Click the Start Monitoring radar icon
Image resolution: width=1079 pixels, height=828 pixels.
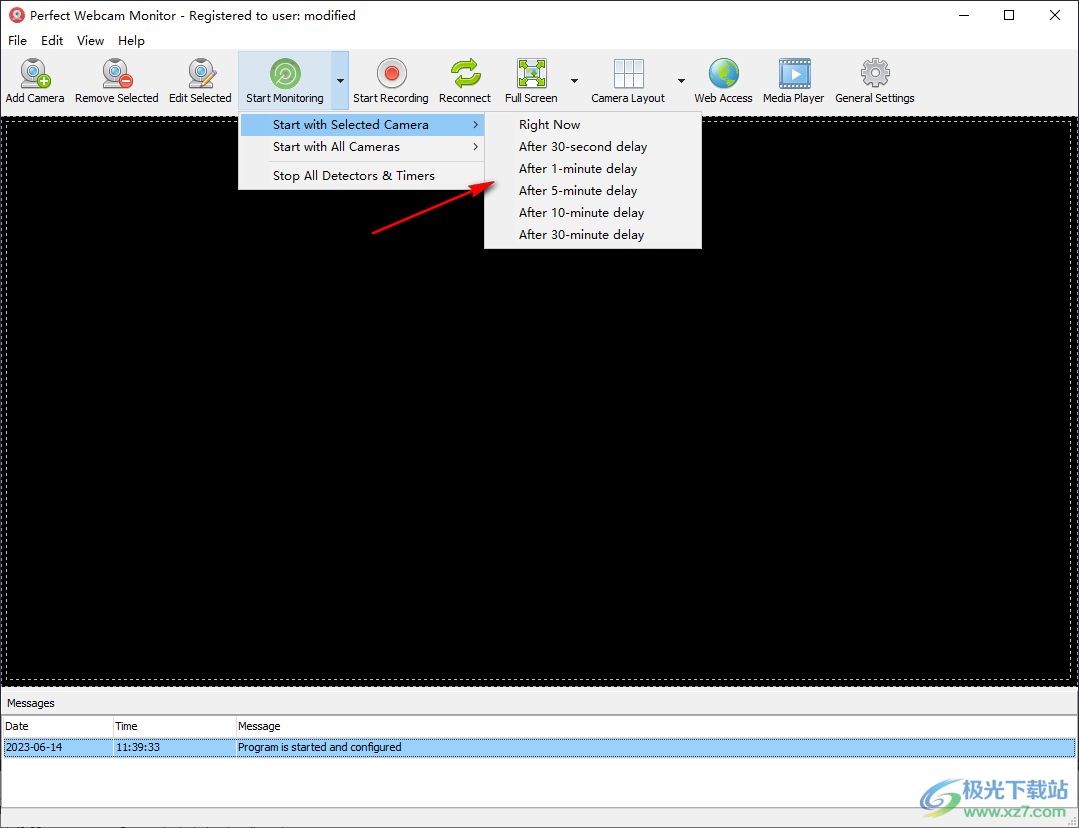pos(285,73)
